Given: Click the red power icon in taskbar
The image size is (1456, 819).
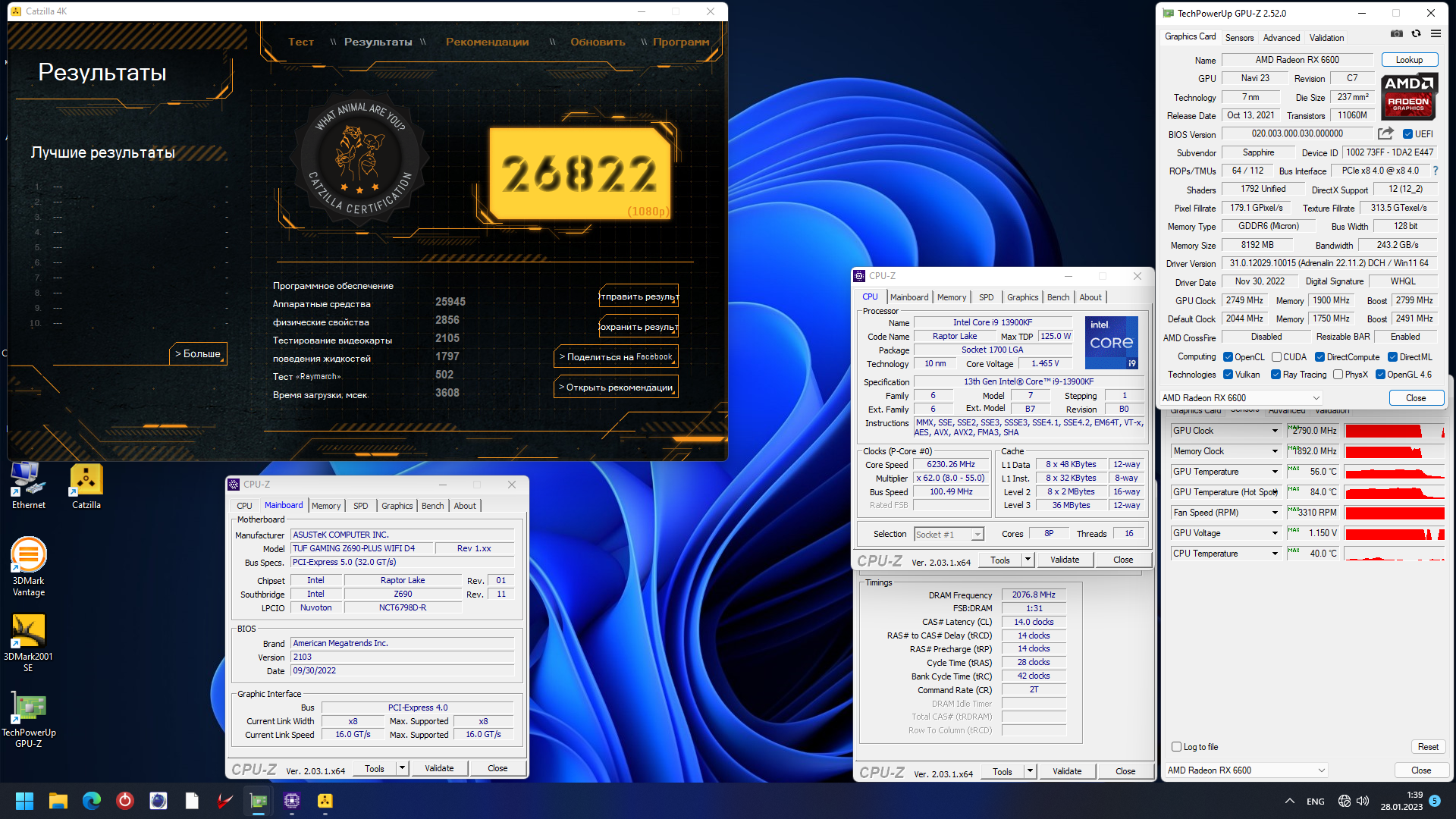Looking at the screenshot, I should point(125,801).
